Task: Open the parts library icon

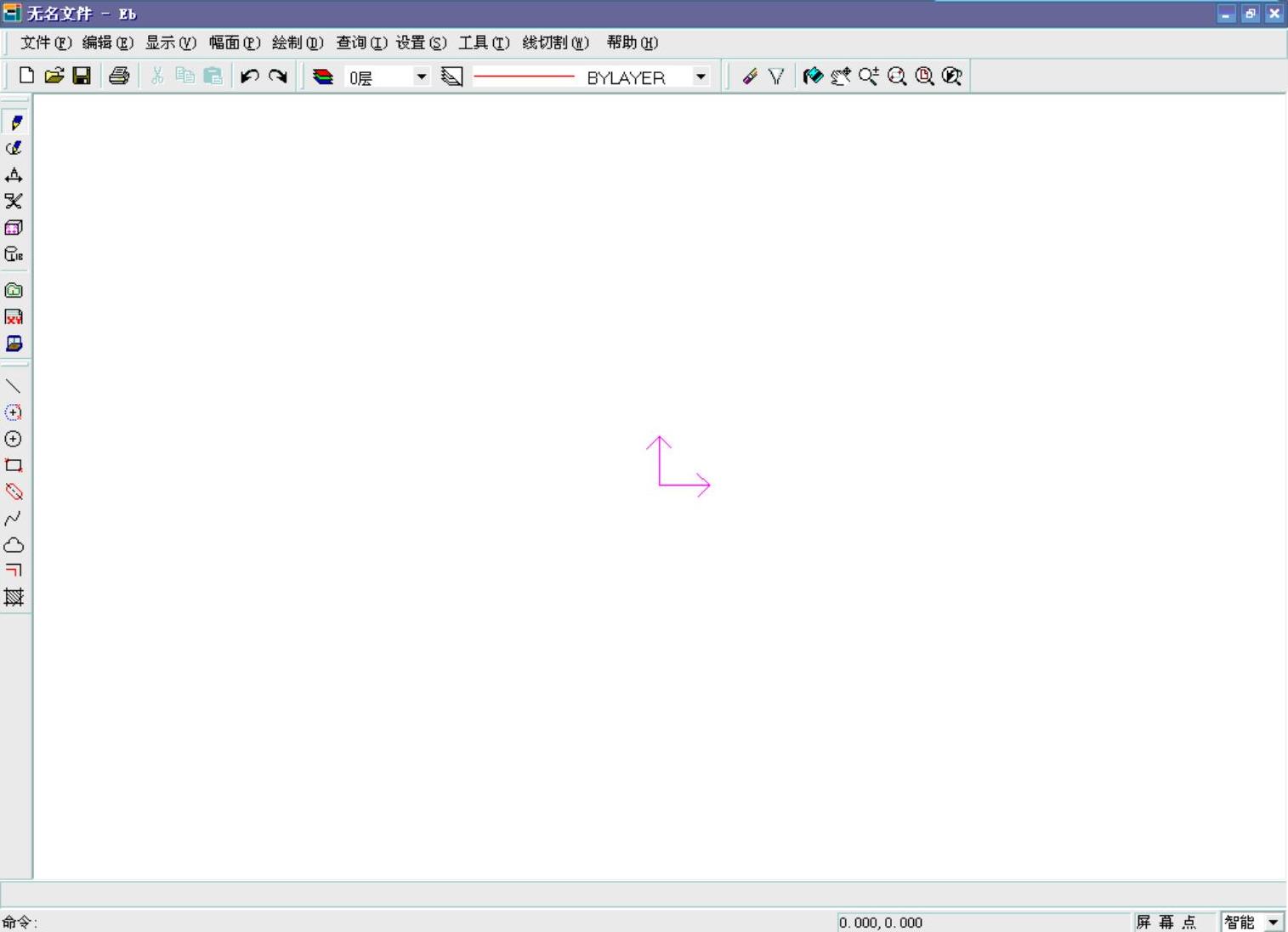Action: [x=14, y=254]
